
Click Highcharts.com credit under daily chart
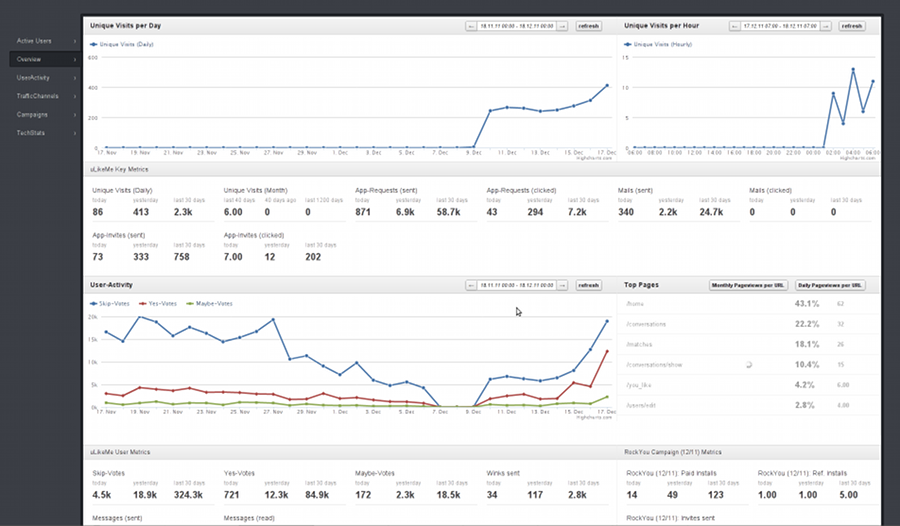(594, 158)
